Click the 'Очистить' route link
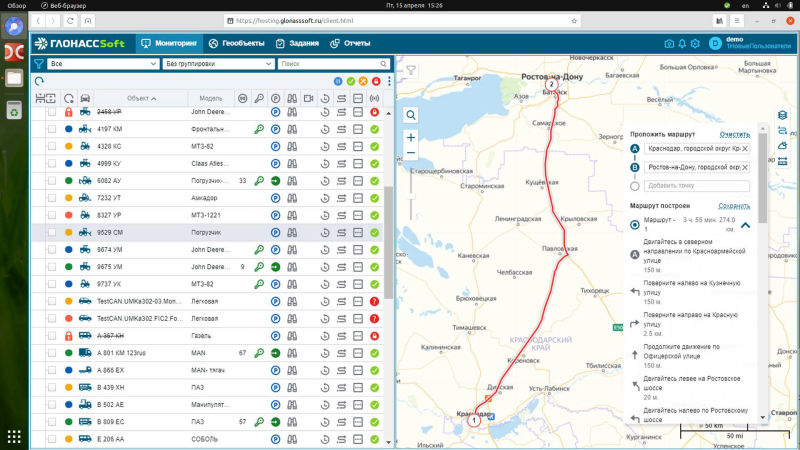This screenshot has width=800, height=450. coord(734,134)
